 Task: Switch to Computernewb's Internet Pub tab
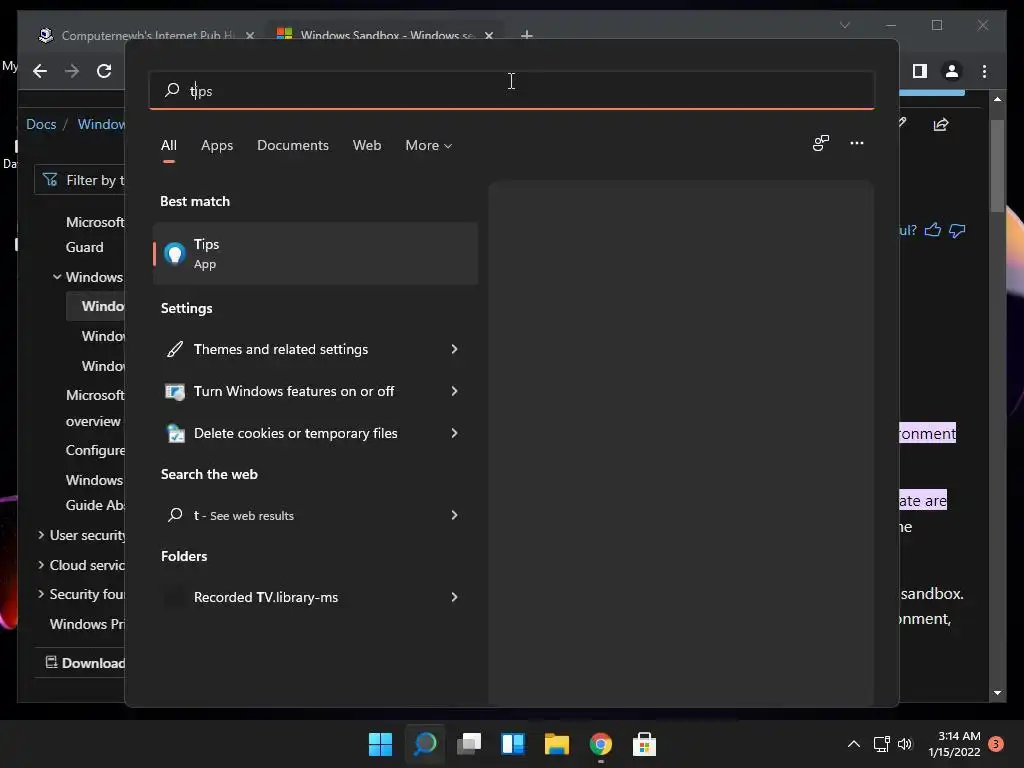[x=147, y=35]
